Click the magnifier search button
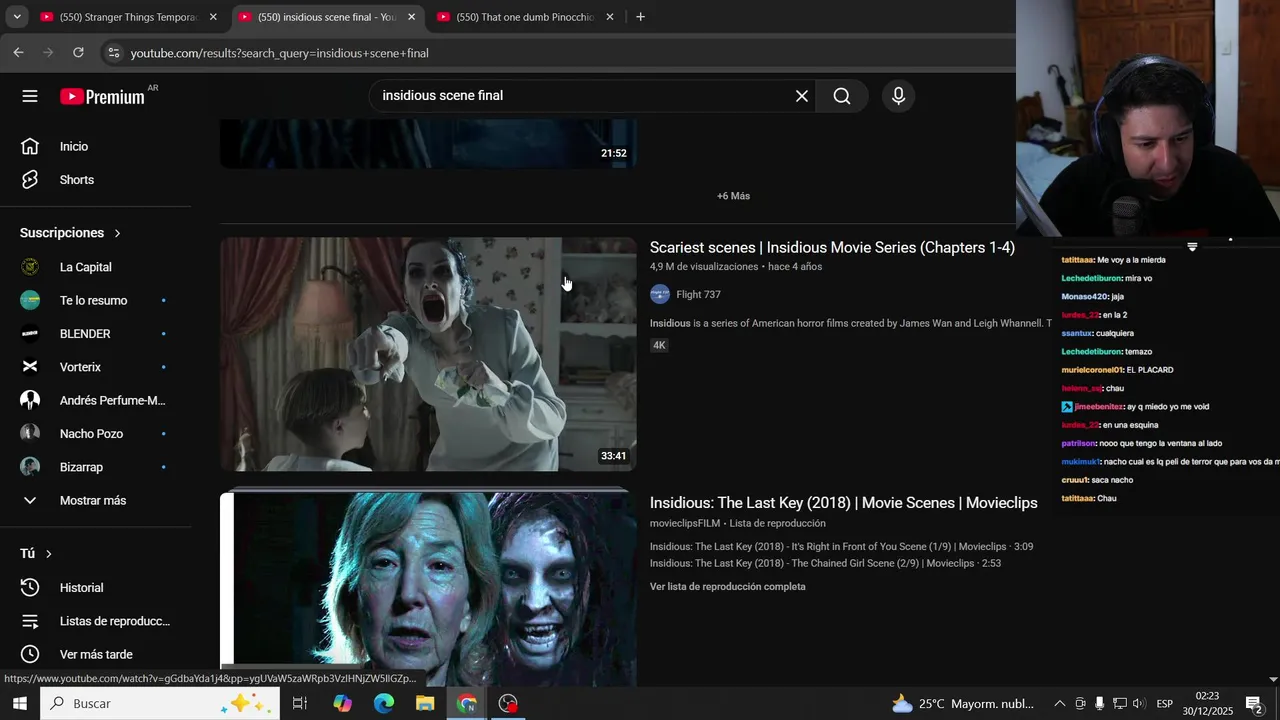This screenshot has width=1280, height=720. (842, 96)
